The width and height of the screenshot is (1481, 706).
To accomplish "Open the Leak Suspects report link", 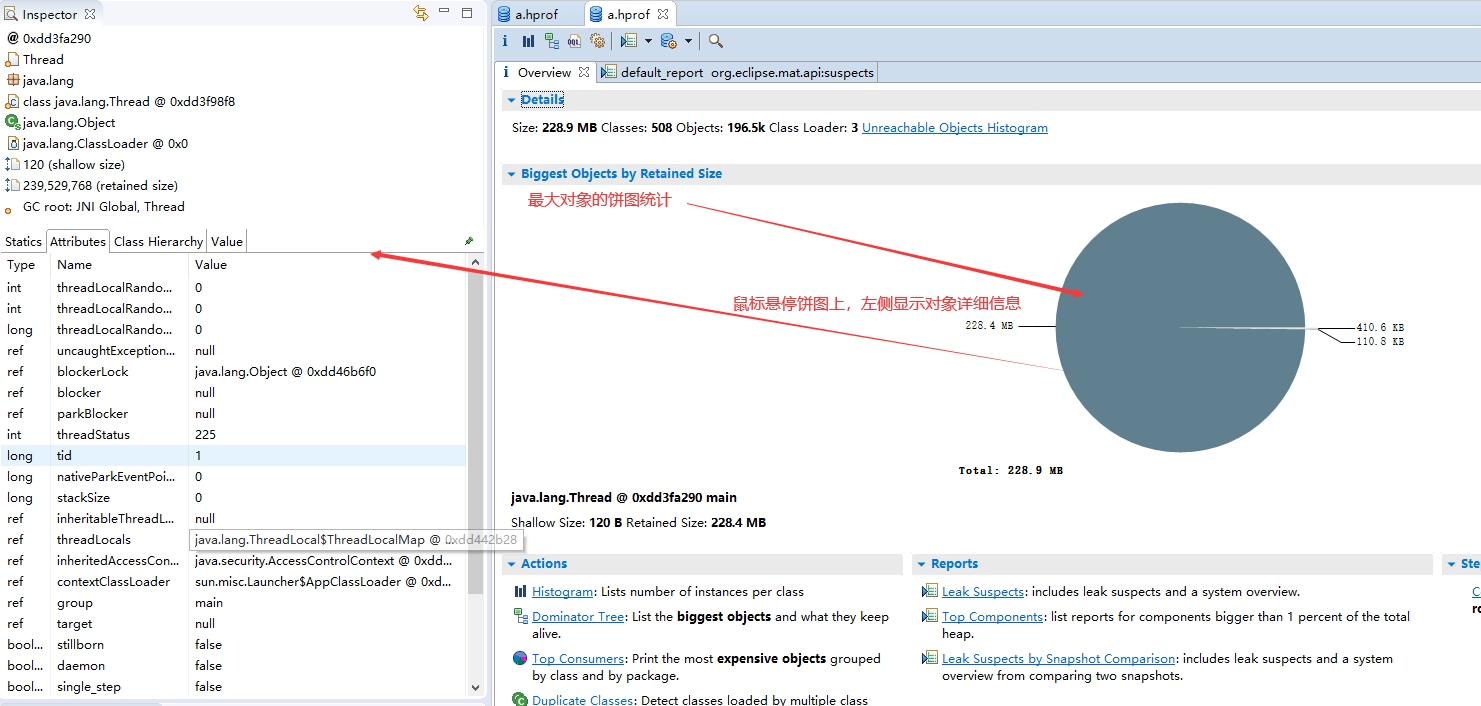I will point(983,592).
